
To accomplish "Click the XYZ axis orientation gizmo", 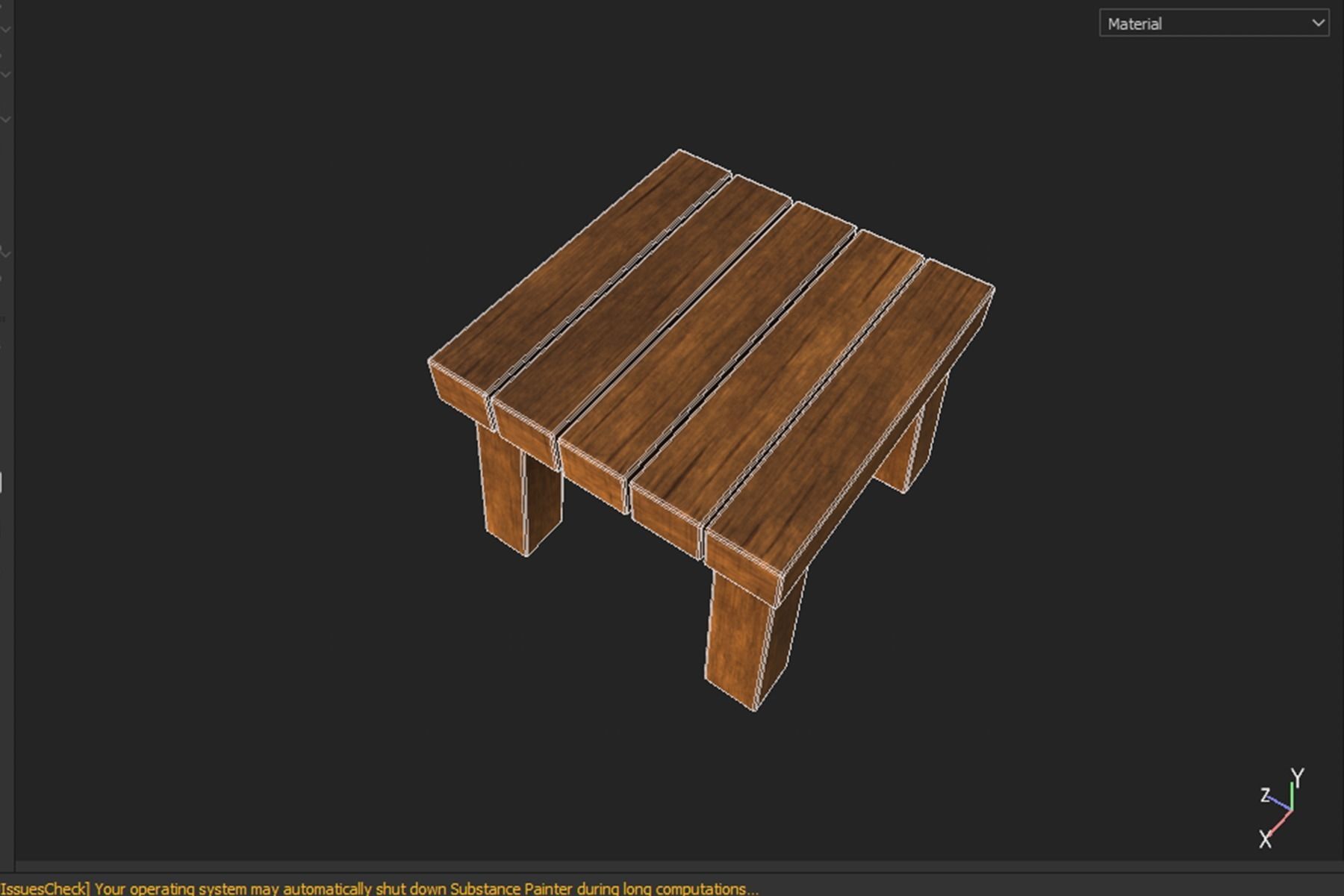I will (x=1282, y=809).
